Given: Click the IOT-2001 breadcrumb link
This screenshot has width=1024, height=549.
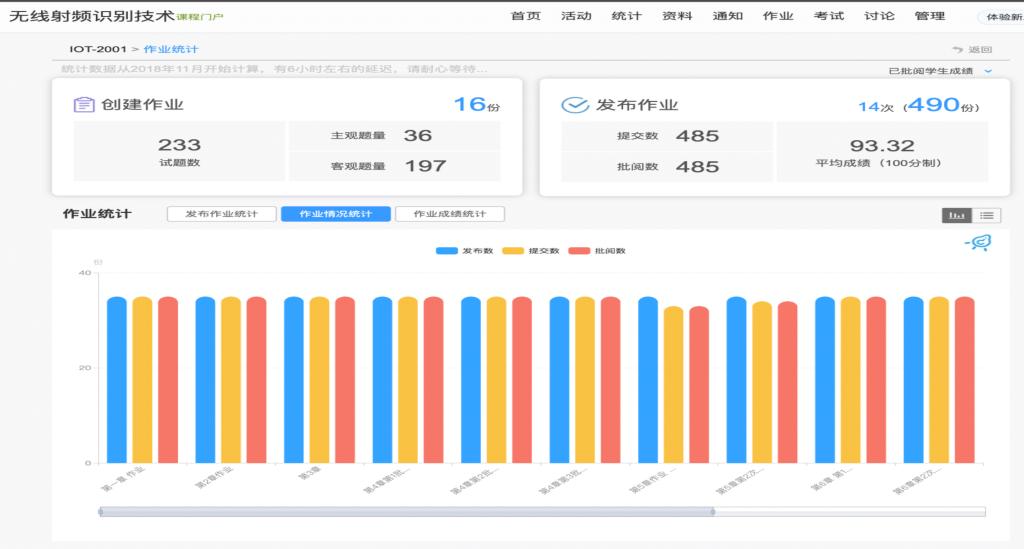Looking at the screenshot, I should 96,49.
